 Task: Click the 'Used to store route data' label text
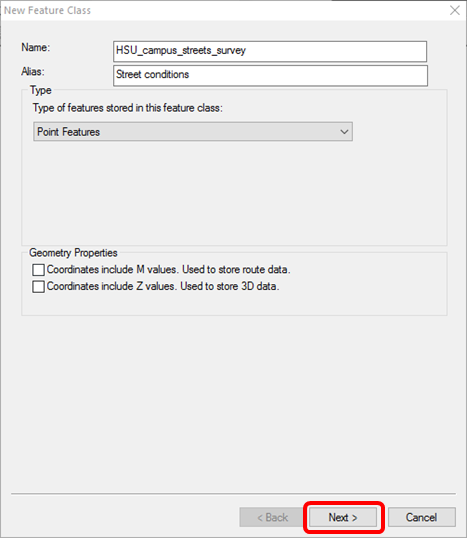pyautogui.click(x=236, y=270)
